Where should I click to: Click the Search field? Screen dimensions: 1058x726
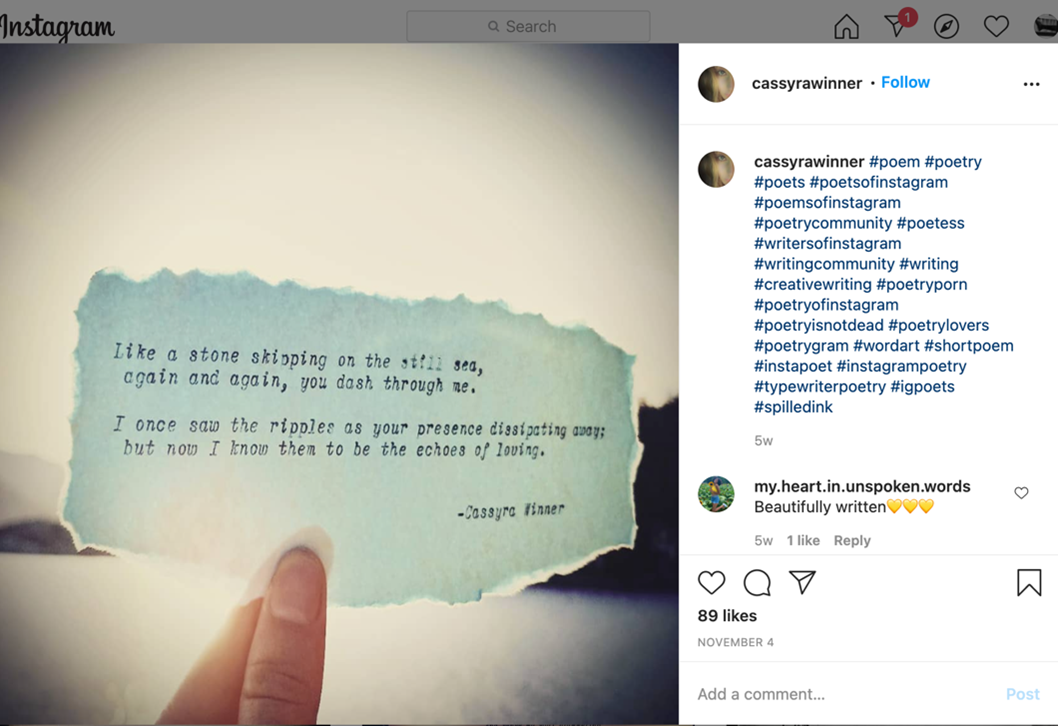pos(528,26)
